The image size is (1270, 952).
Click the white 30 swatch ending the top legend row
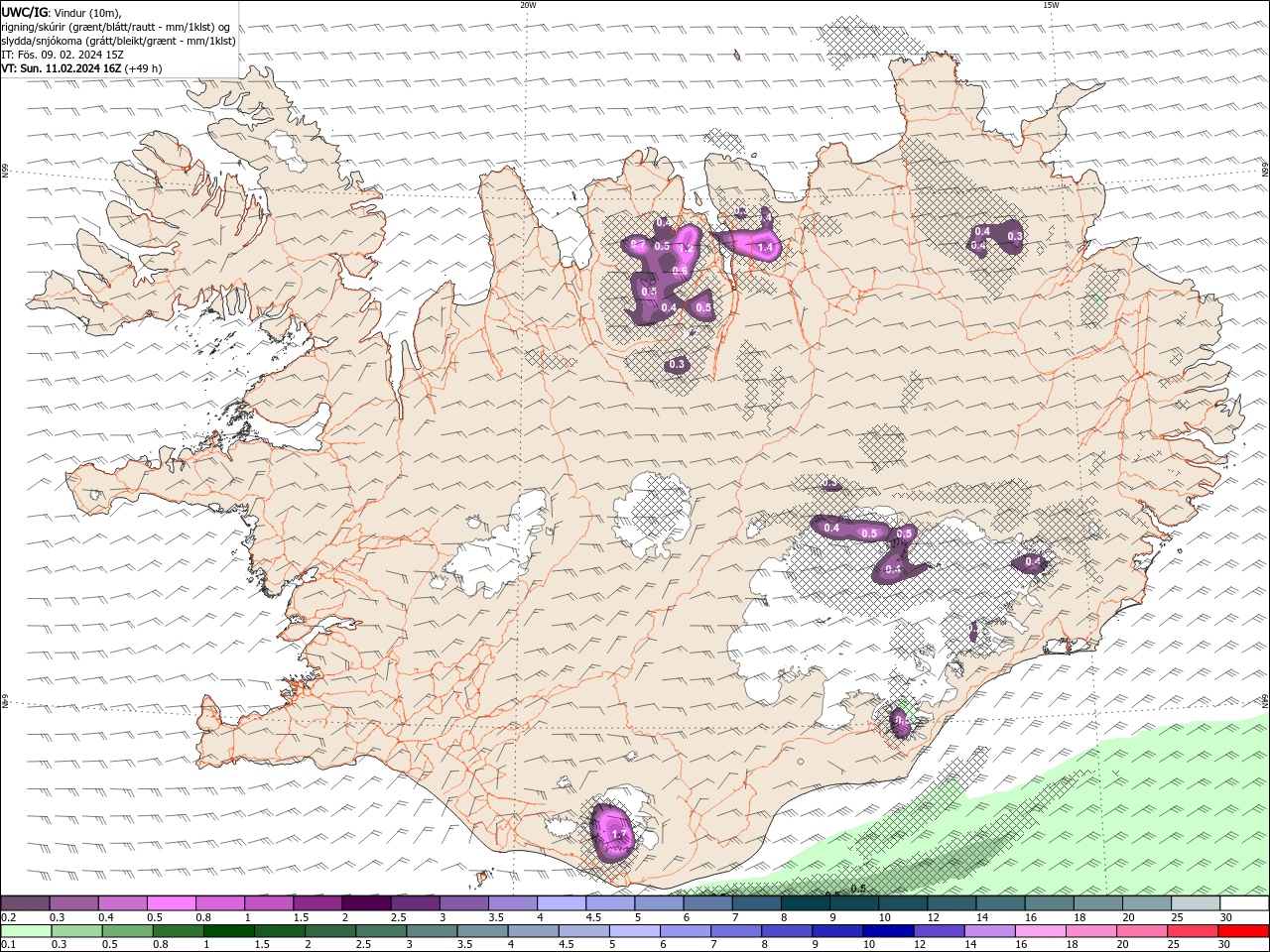pos(1244,903)
